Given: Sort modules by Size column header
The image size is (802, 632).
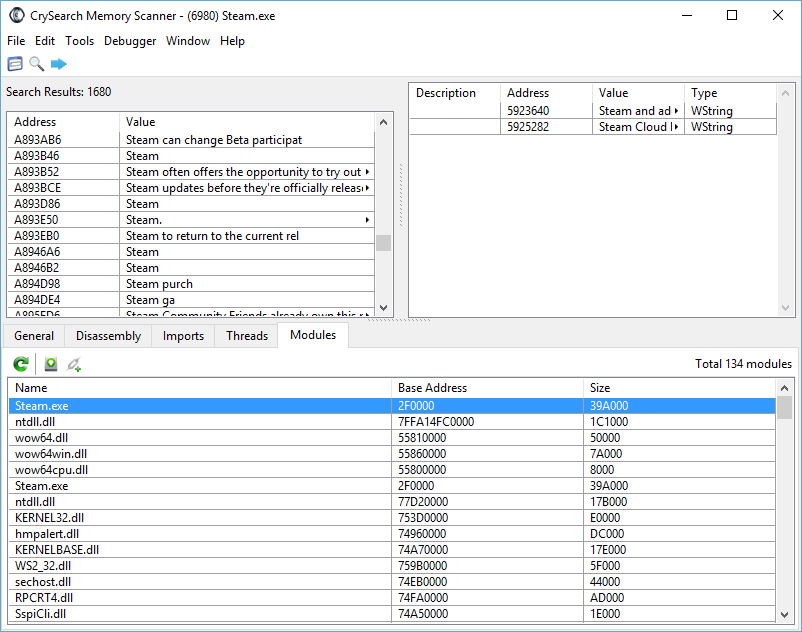Looking at the screenshot, I should [600, 388].
